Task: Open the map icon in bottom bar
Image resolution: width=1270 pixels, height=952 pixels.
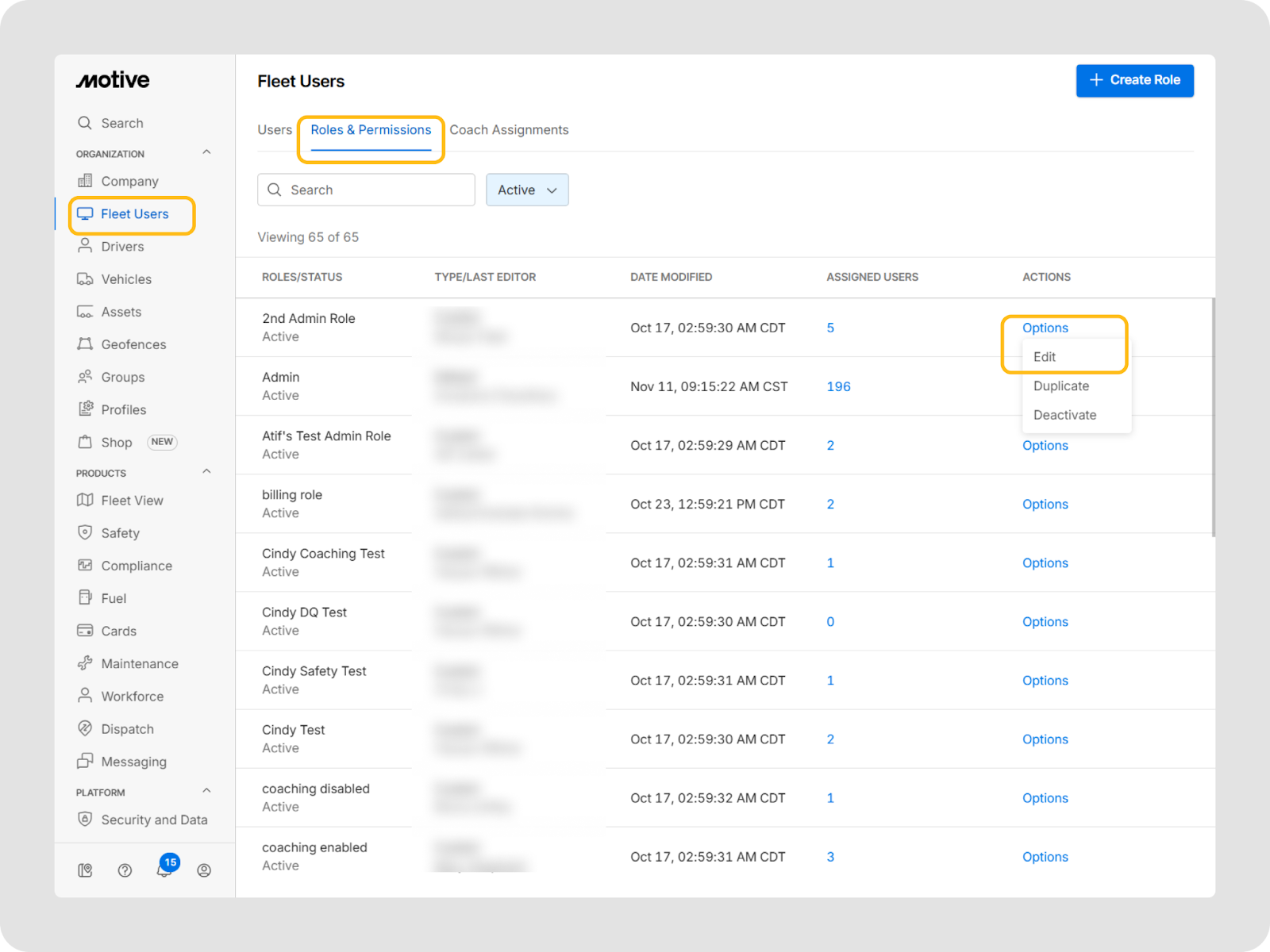Action: [x=85, y=870]
